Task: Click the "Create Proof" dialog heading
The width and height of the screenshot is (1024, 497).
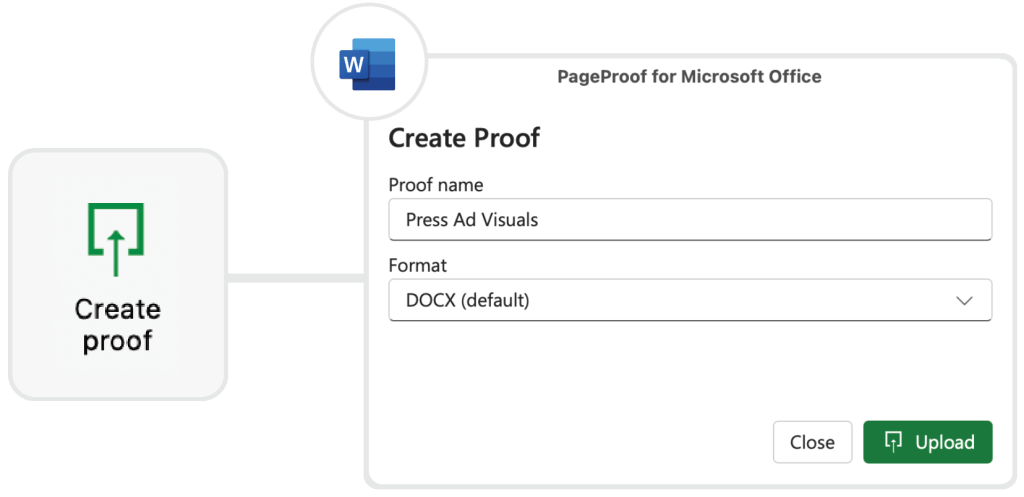Action: pyautogui.click(x=464, y=138)
